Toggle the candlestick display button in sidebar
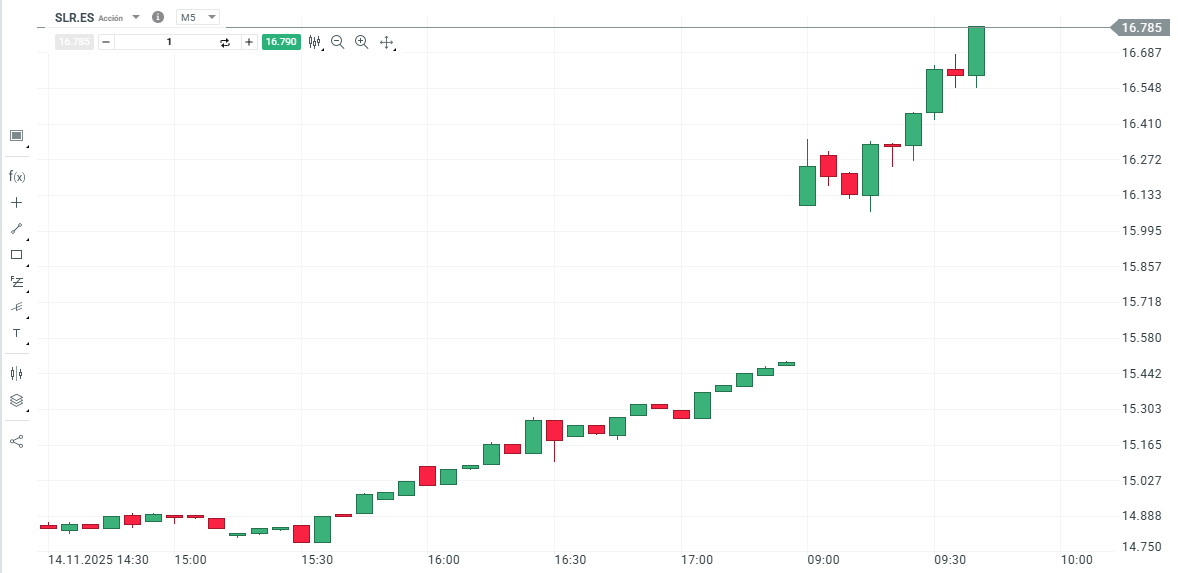This screenshot has height=573, width=1178. pyautogui.click(x=16, y=373)
